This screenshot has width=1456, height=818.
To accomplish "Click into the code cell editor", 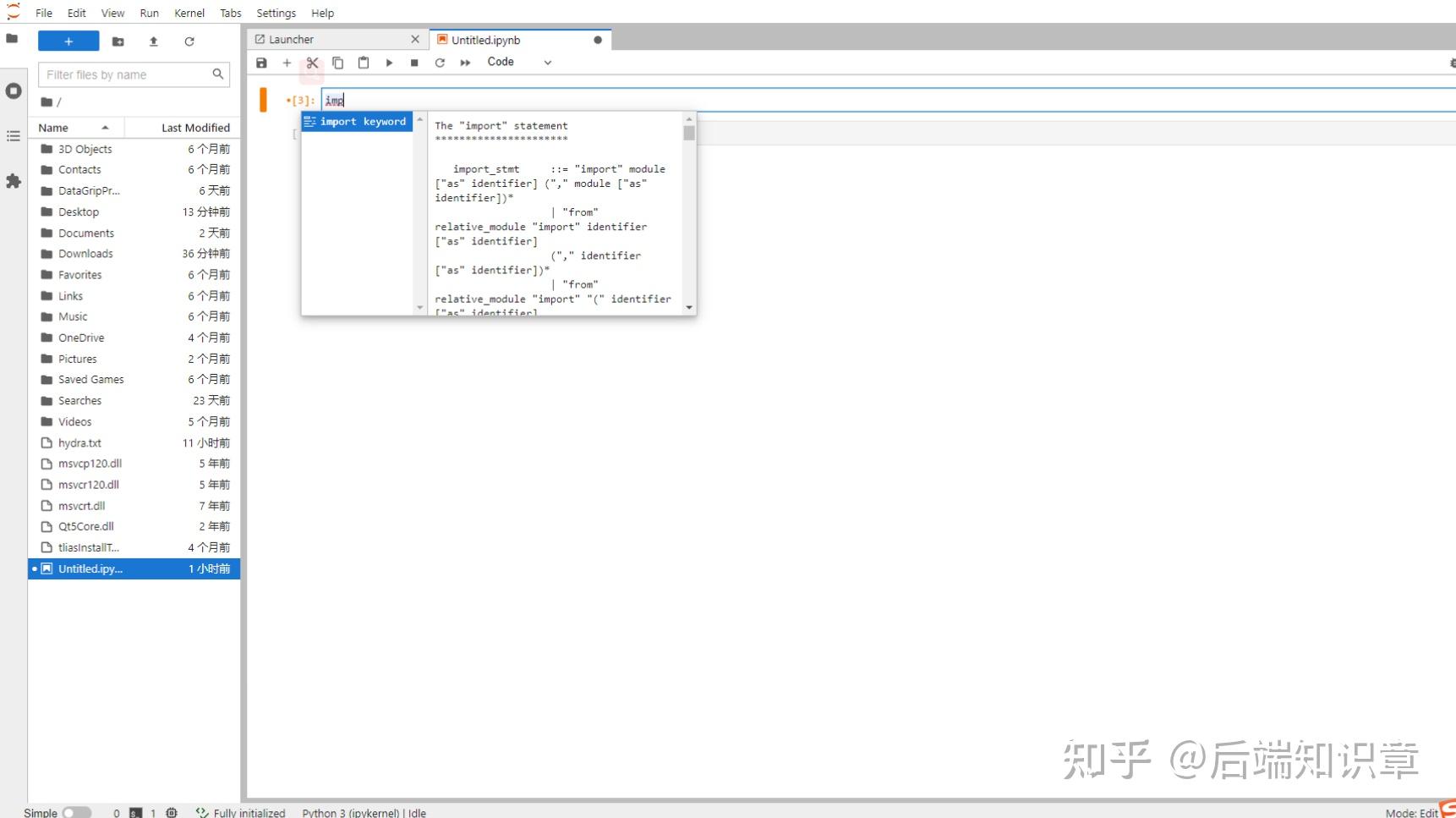I will tap(888, 100).
